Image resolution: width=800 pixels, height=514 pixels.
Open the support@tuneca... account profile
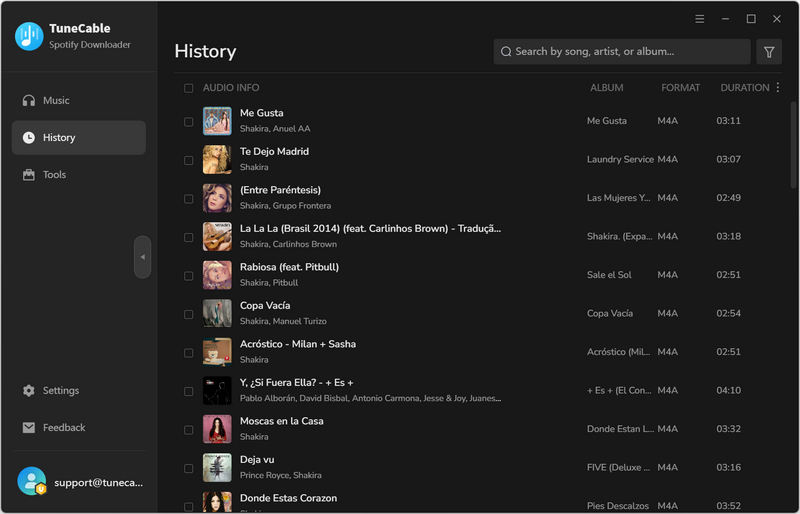coord(81,482)
